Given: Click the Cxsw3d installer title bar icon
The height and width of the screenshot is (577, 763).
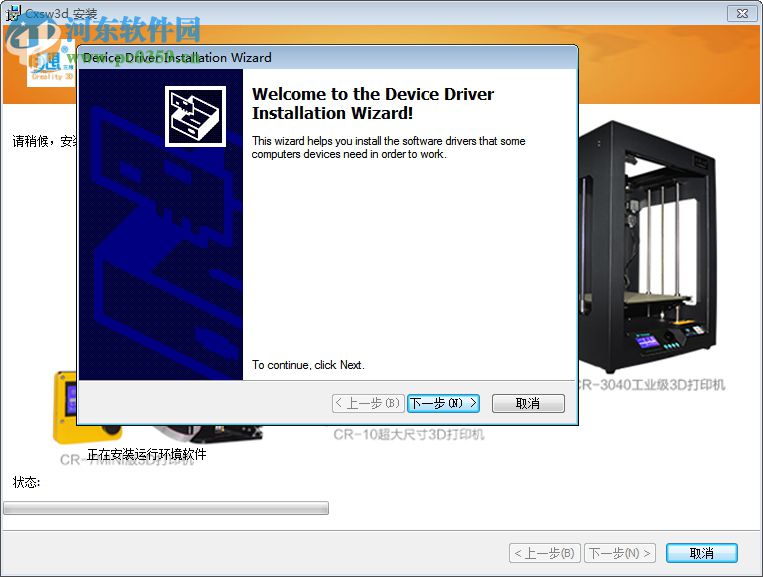Looking at the screenshot, I should click(13, 14).
